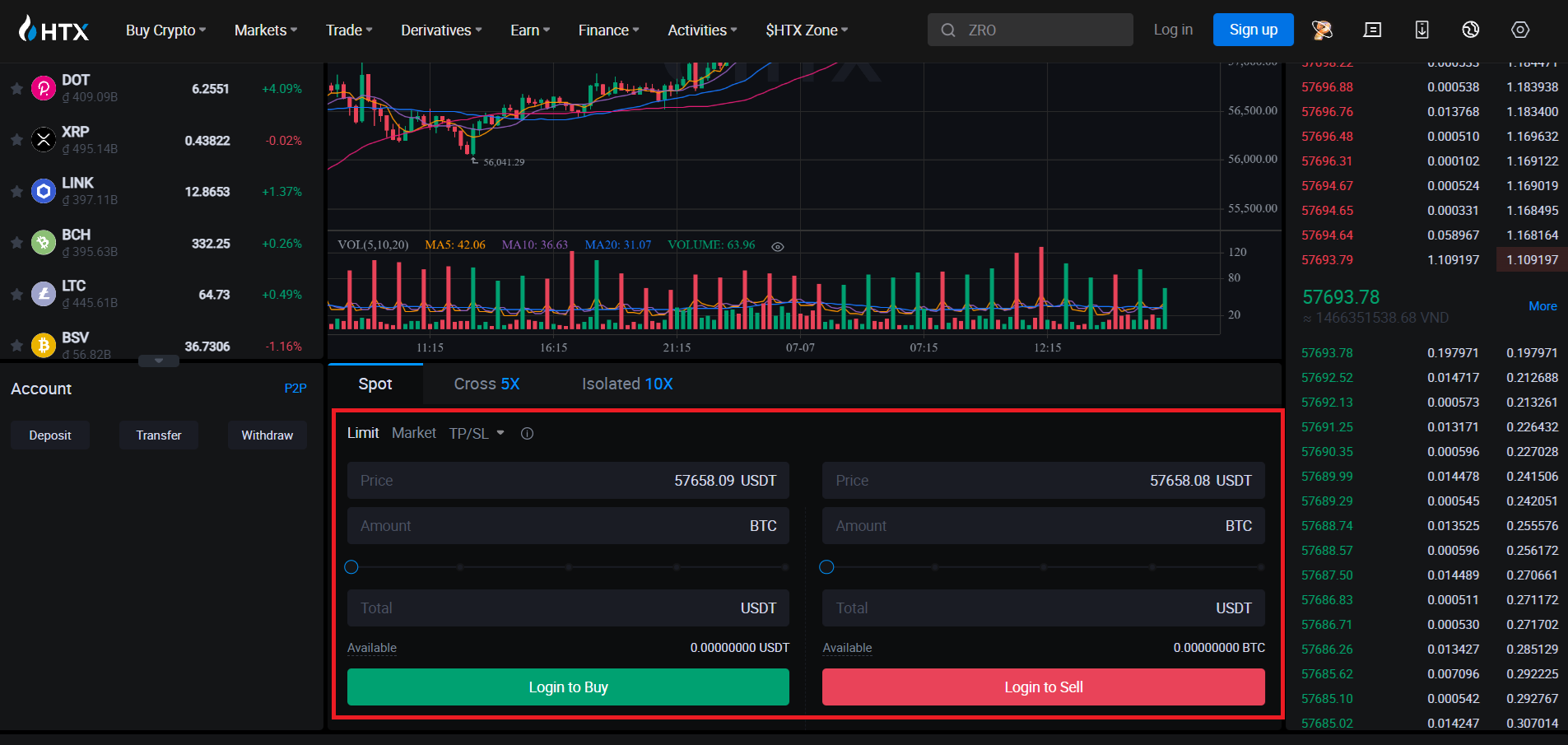The image size is (1568, 745).
Task: Open Buy Crypto dropdown menu
Action: 165,30
